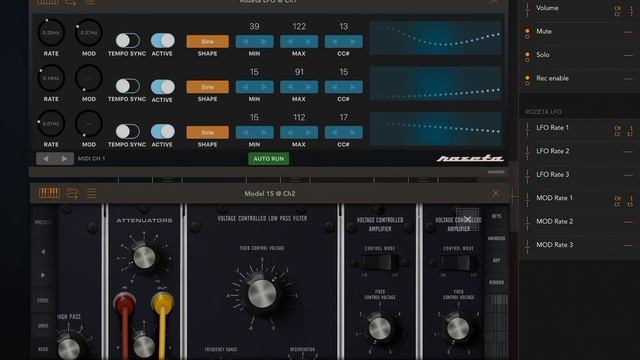Image resolution: width=640 pixels, height=360 pixels.
Task: Toggle the Mute parameter indicator
Action: click(x=527, y=33)
